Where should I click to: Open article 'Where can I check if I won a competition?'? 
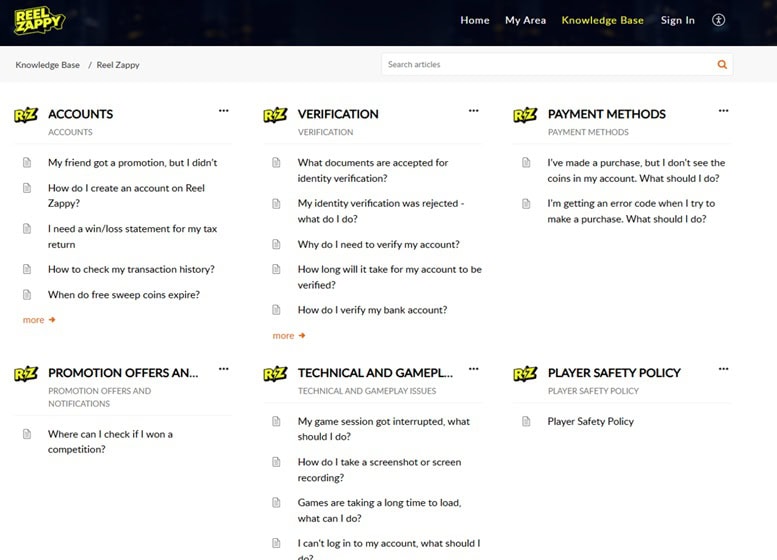pyautogui.click(x=110, y=442)
